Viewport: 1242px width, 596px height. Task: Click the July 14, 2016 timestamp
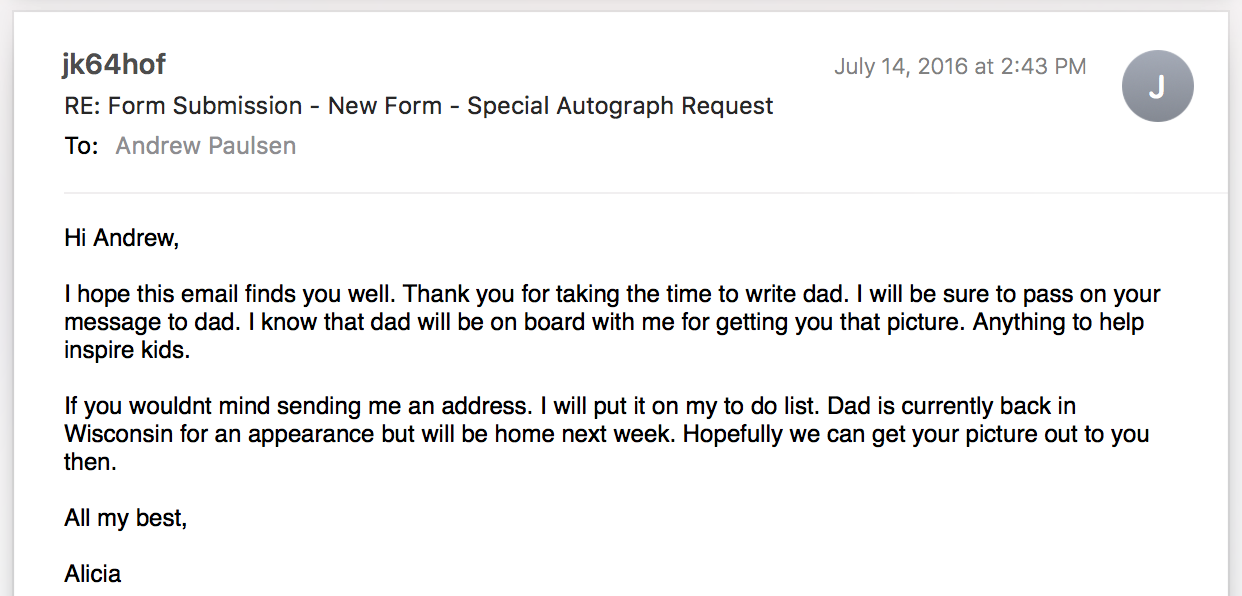click(900, 67)
